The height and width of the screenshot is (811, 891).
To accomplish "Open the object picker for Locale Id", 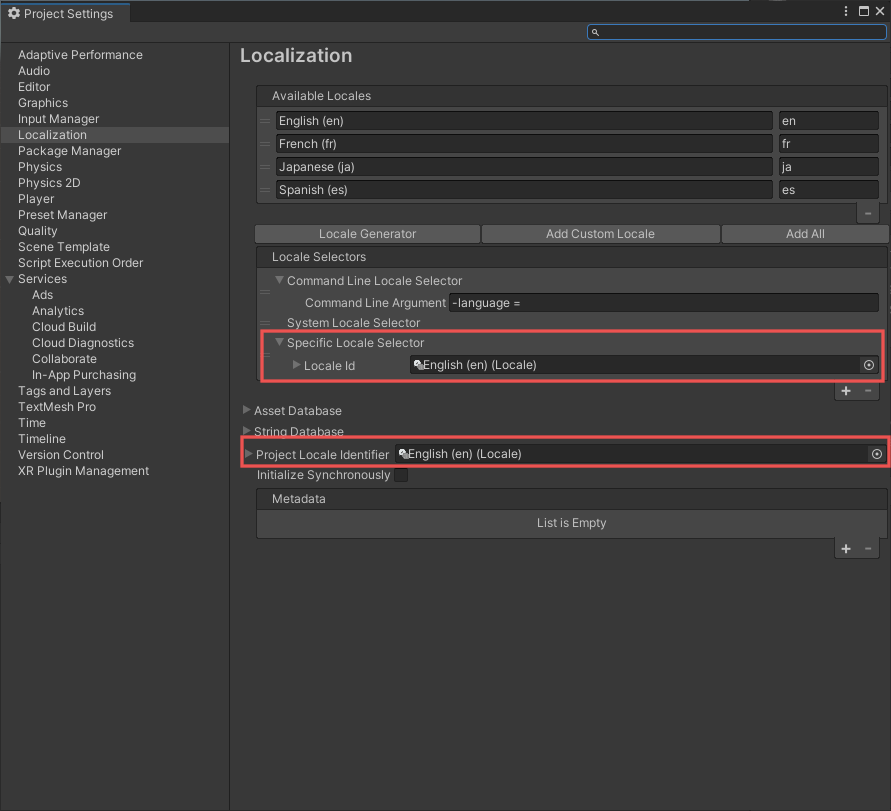I will tap(868, 364).
